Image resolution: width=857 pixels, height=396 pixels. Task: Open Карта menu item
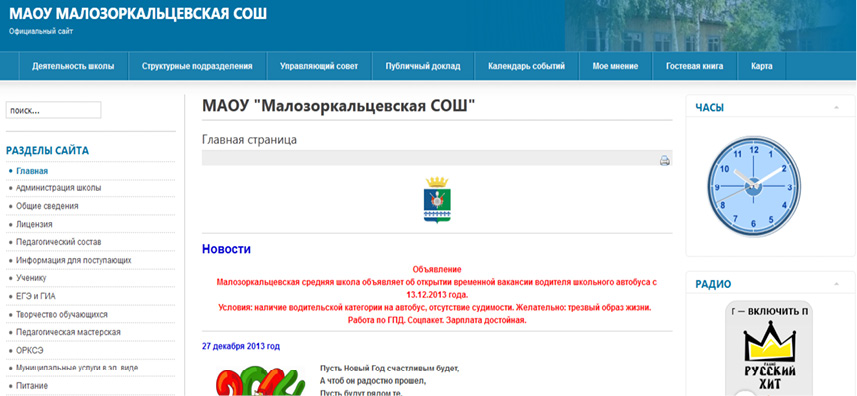point(762,66)
